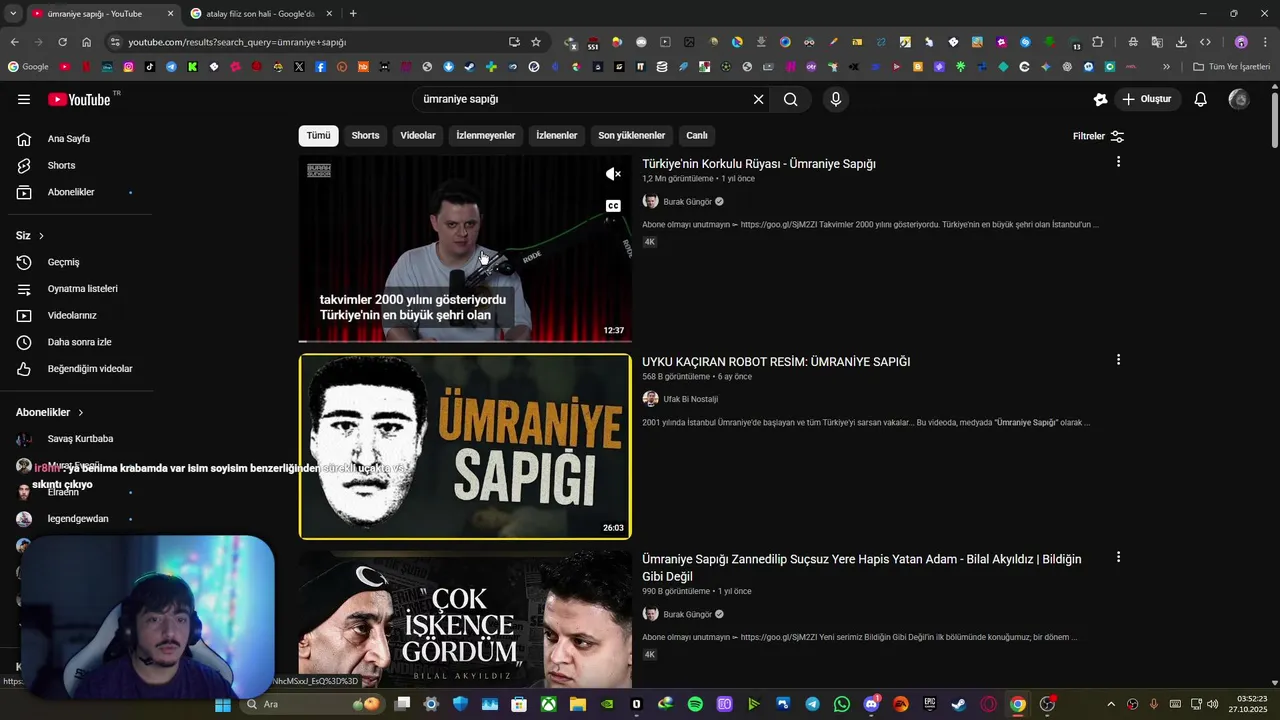Open the Filtreler filter panel
Image resolution: width=1280 pixels, height=720 pixels.
tap(1098, 136)
